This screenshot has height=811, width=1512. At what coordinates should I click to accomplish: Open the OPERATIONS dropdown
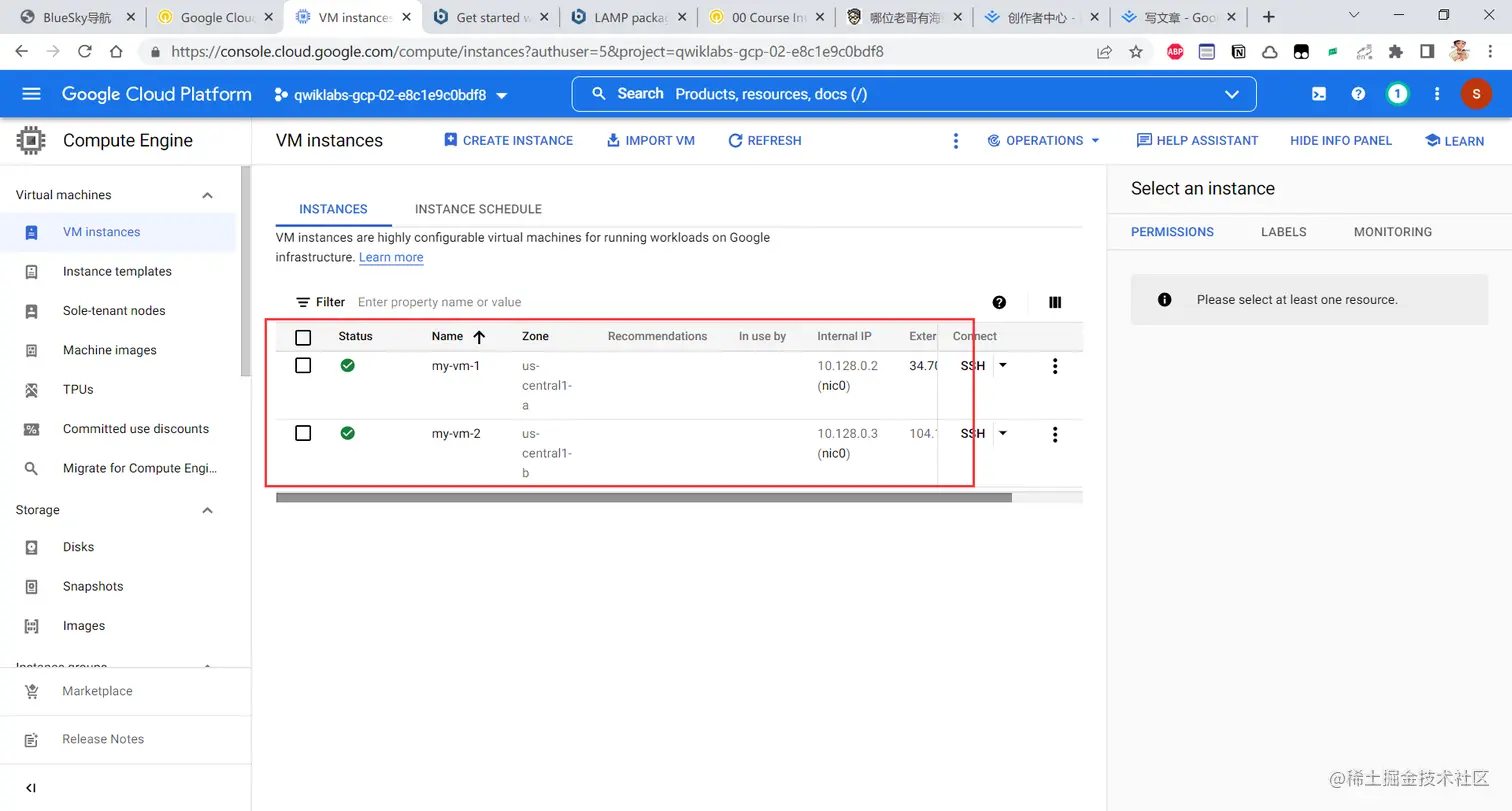(1044, 141)
